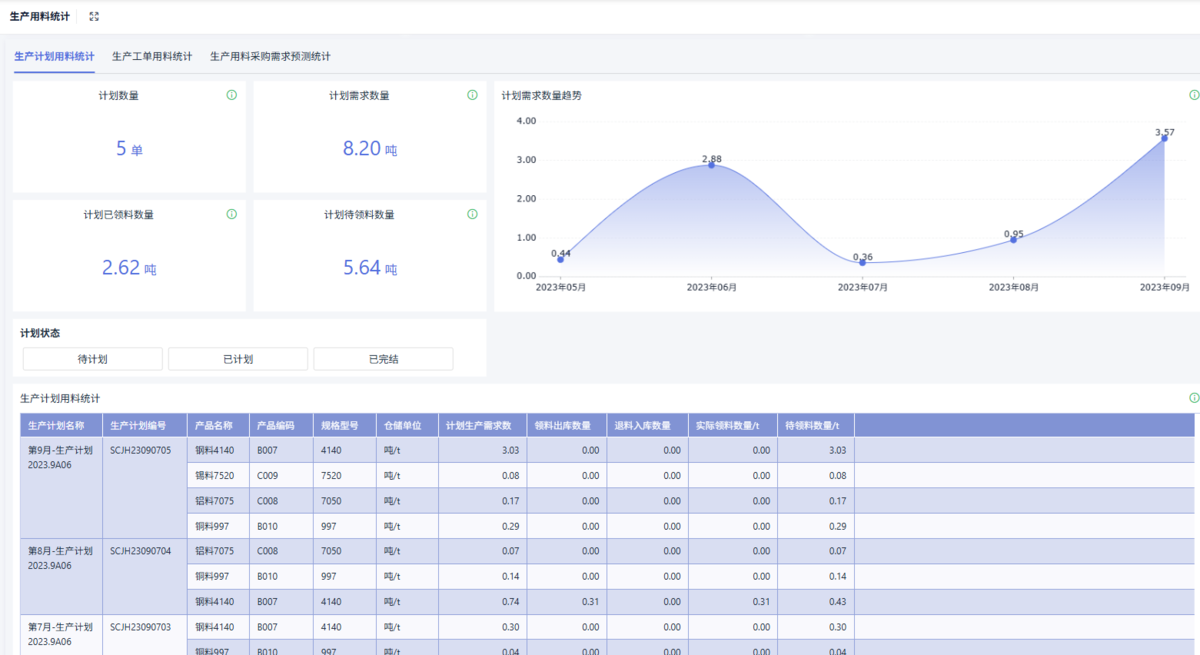Click info icon on 计划需求数量趋势 chart
The image size is (1200, 655).
(1194, 95)
